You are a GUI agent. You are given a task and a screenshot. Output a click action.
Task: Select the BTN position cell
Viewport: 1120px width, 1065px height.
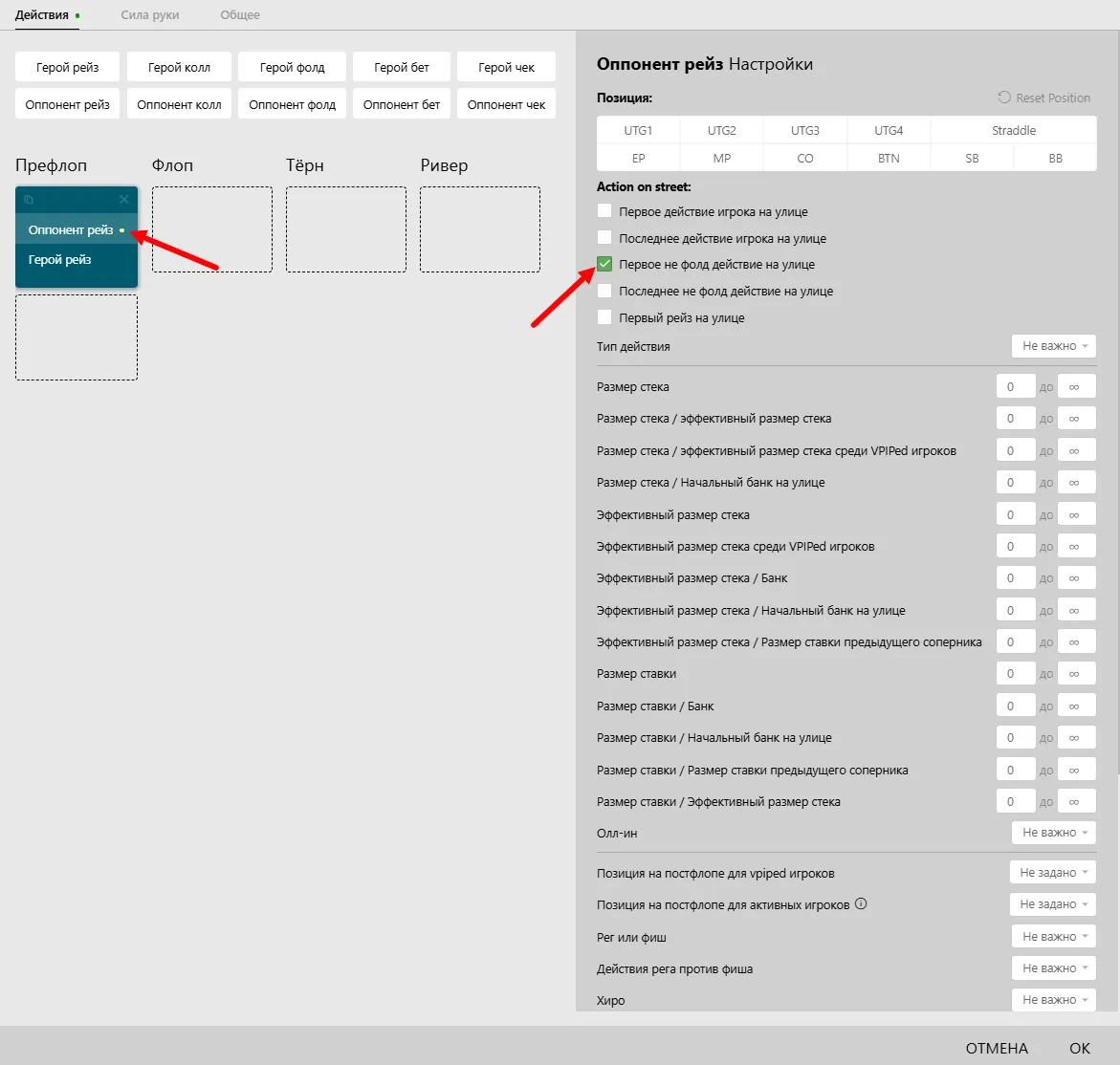click(x=889, y=158)
